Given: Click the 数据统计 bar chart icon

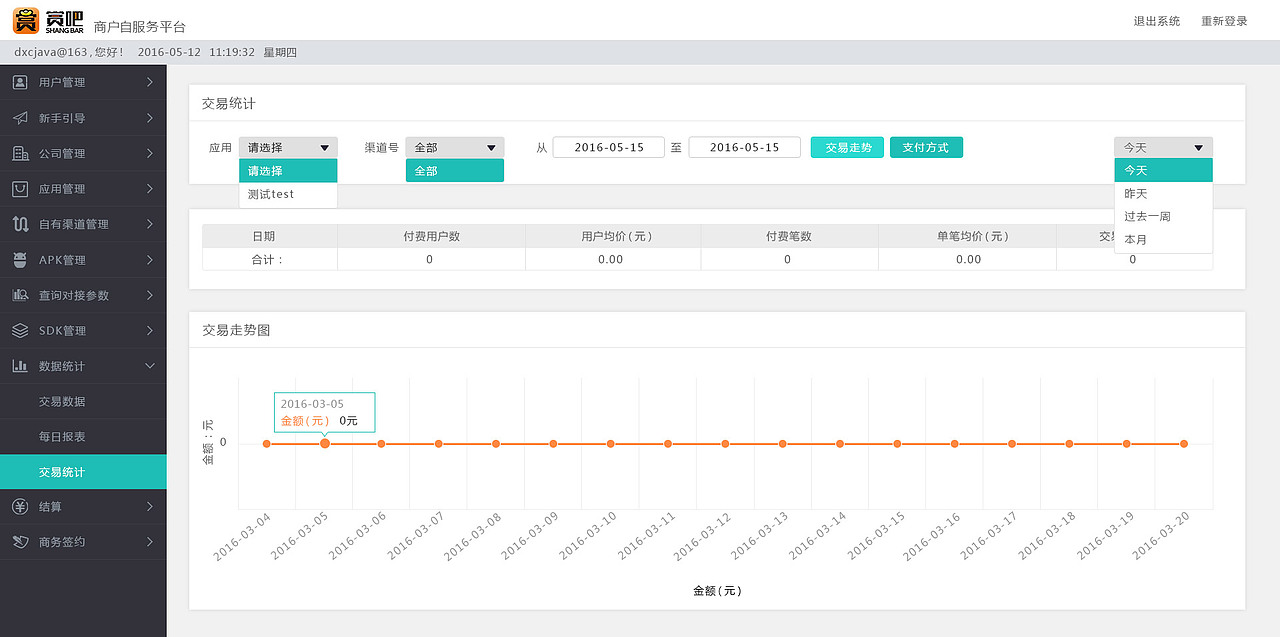Looking at the screenshot, I should pos(20,366).
